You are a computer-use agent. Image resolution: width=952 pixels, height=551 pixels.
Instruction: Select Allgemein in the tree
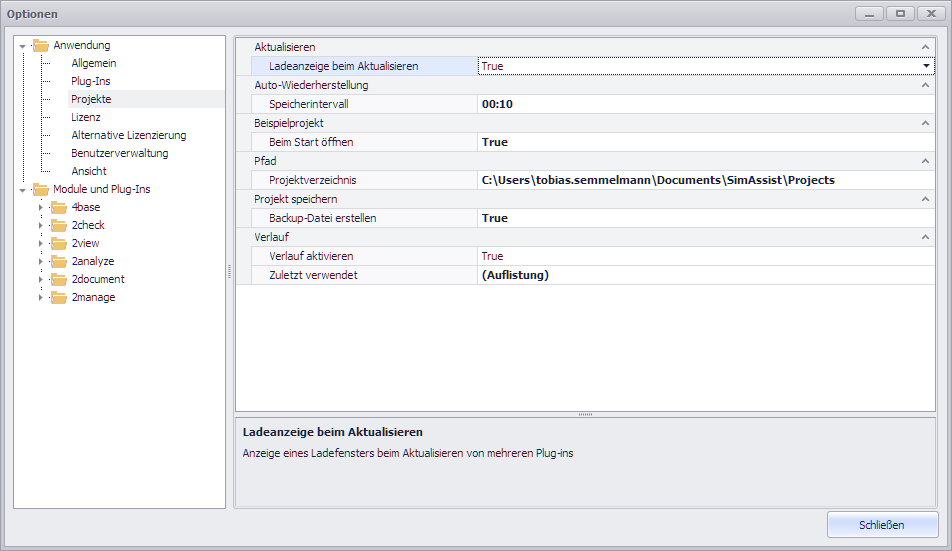pyautogui.click(x=94, y=63)
